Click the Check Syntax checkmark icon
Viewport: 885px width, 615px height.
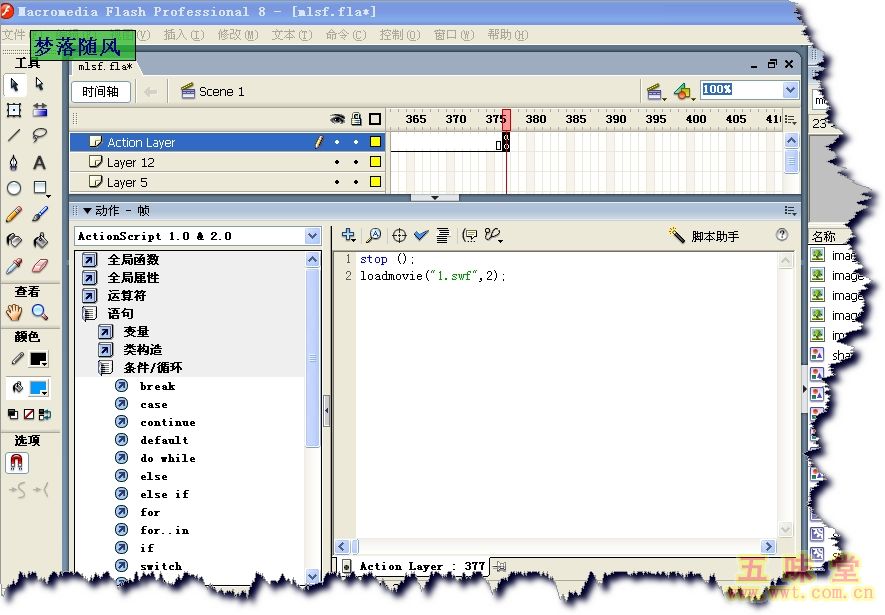tap(421, 236)
